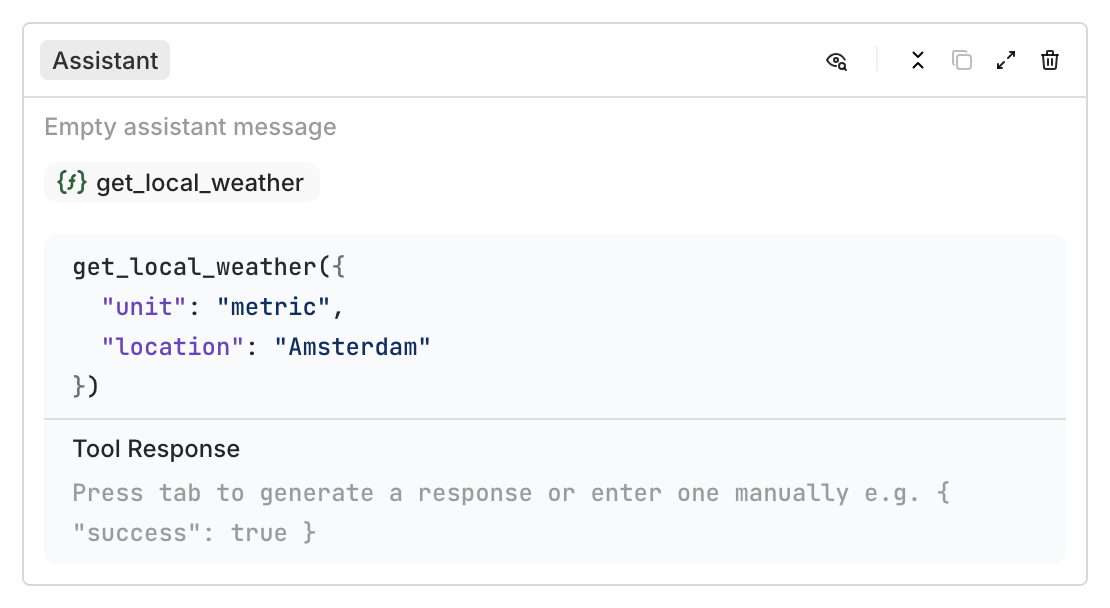
Task: Click the blank header area beside the Assistant label
Action: 496,60
